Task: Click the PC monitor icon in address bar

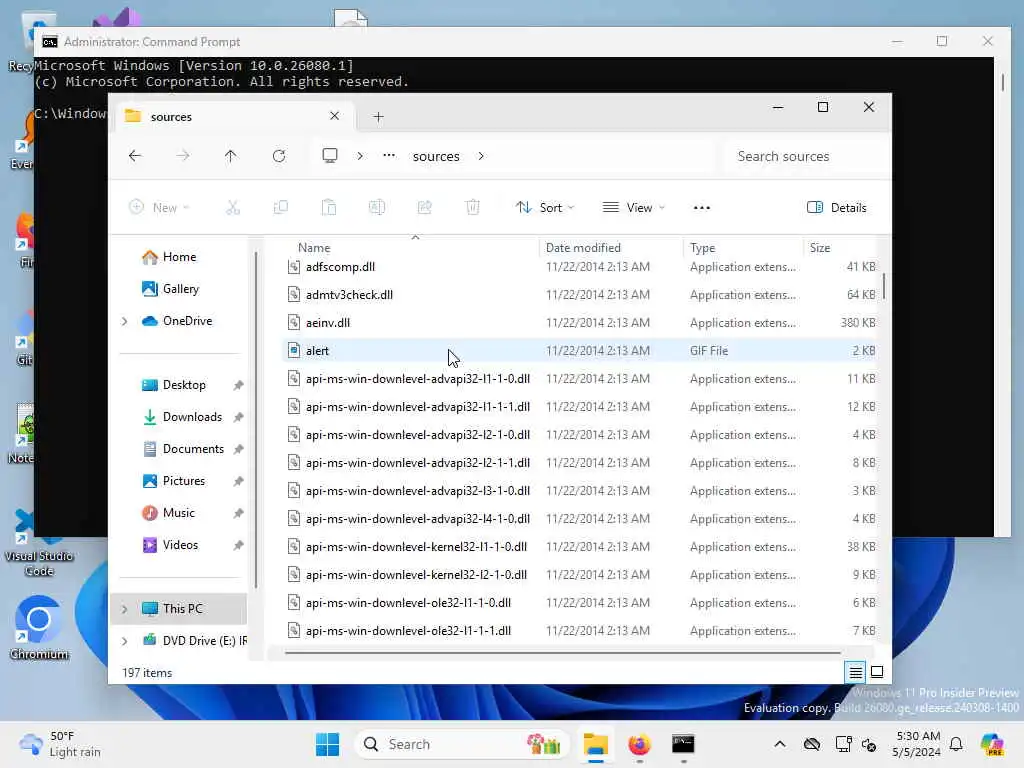Action: [330, 155]
